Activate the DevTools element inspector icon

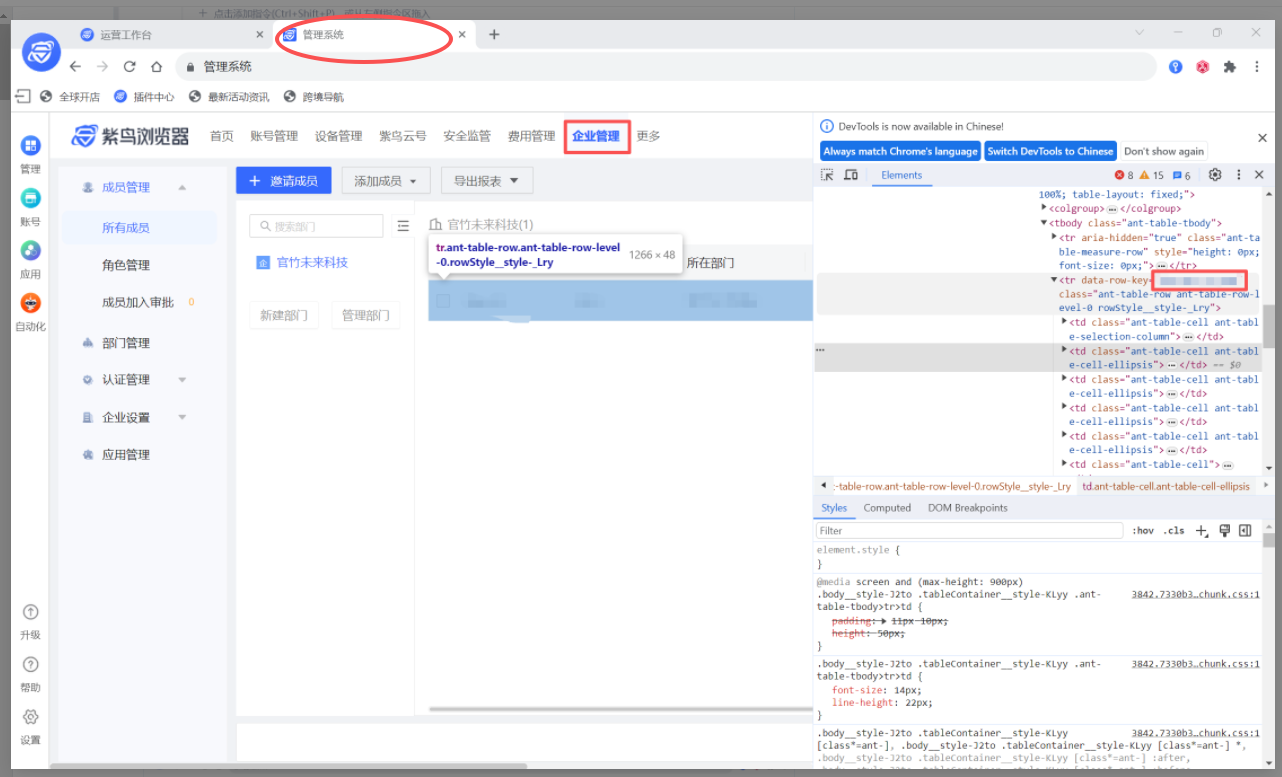pos(827,175)
